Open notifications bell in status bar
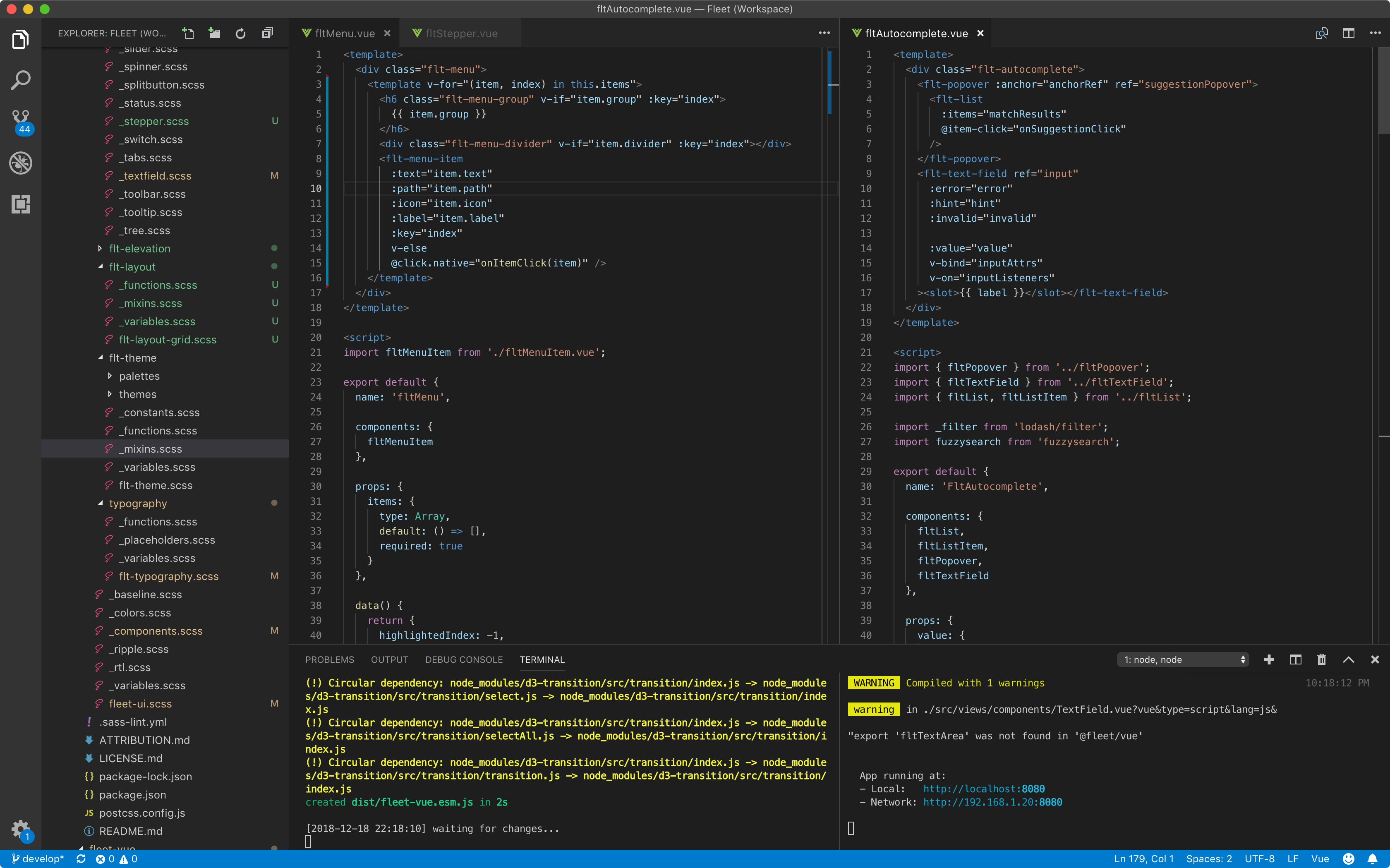The height and width of the screenshot is (868, 1390). pyautogui.click(x=1372, y=859)
